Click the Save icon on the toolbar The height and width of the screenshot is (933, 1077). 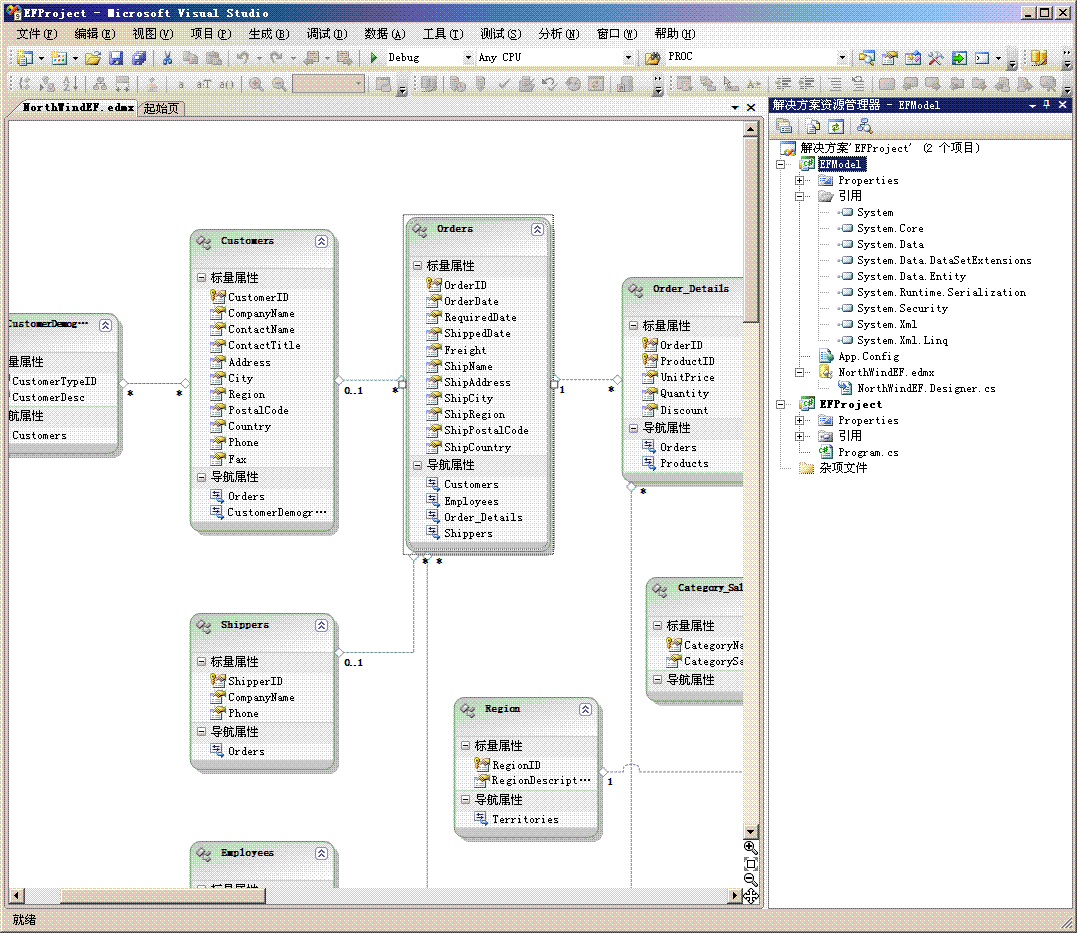click(118, 57)
